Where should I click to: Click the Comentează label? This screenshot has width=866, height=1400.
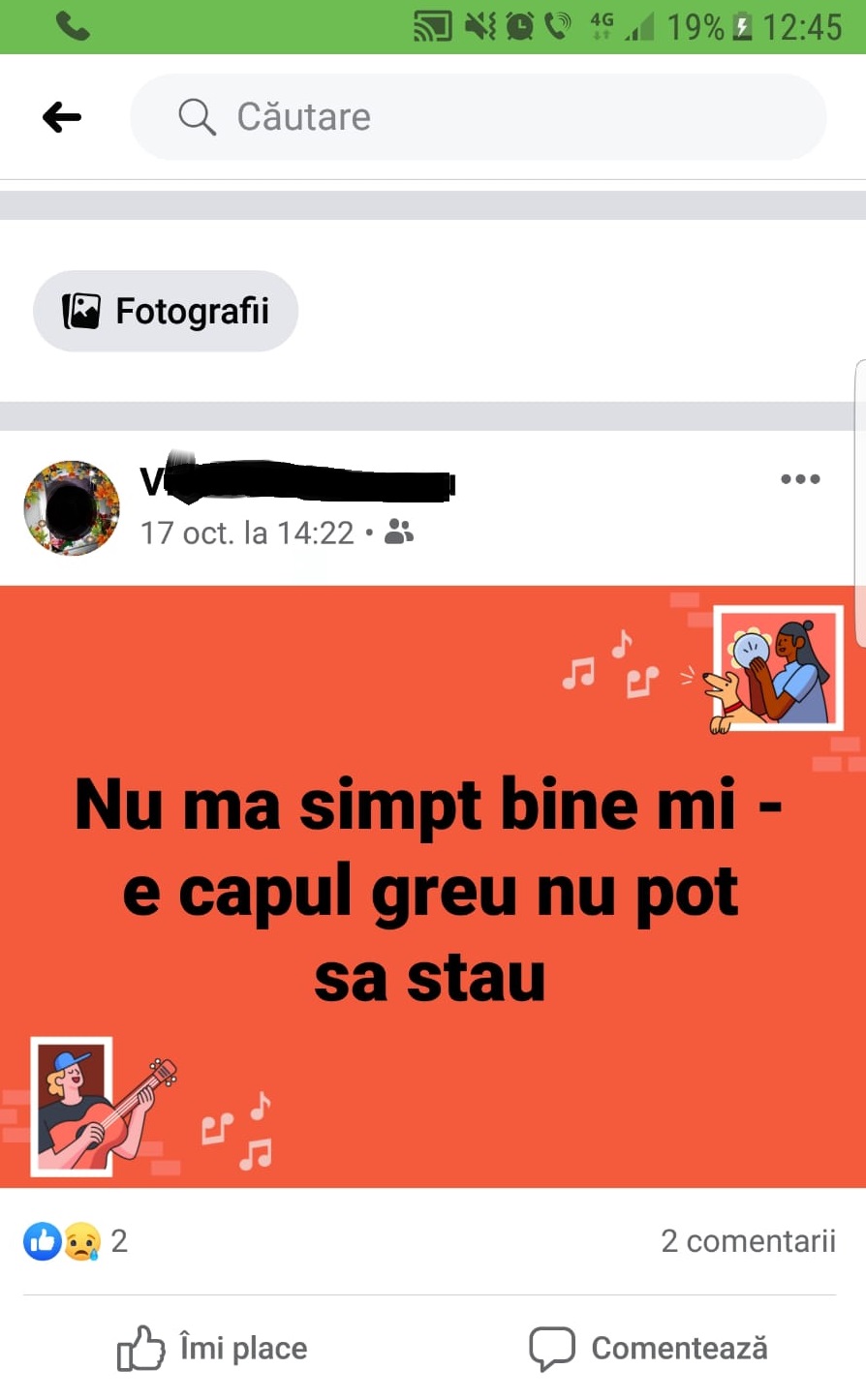point(679,1348)
